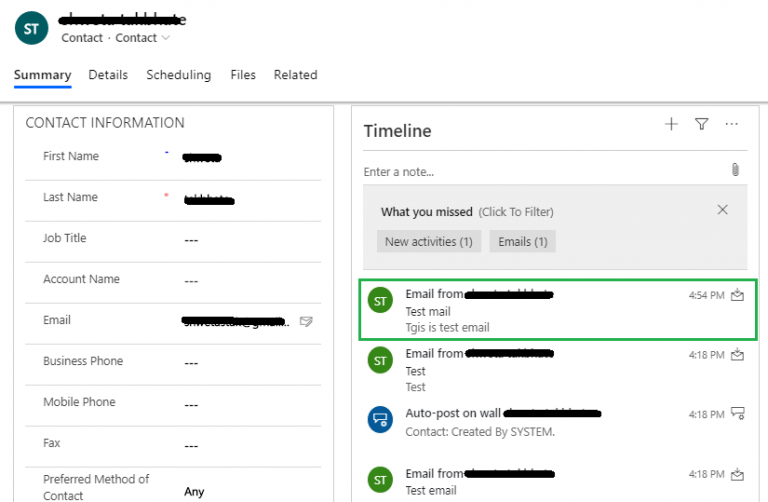
Task: Click the email icon next to 4:54 PM
Action: [738, 295]
